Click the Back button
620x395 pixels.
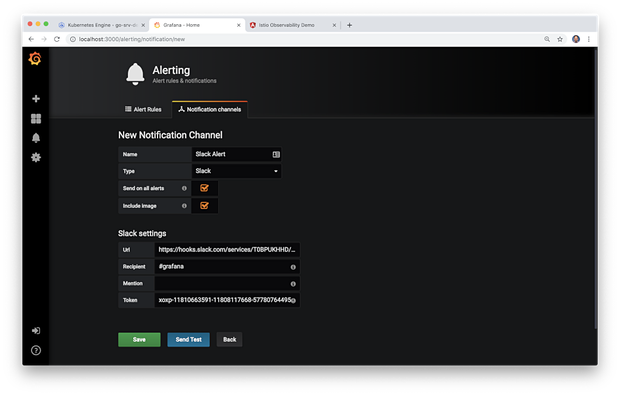click(229, 340)
